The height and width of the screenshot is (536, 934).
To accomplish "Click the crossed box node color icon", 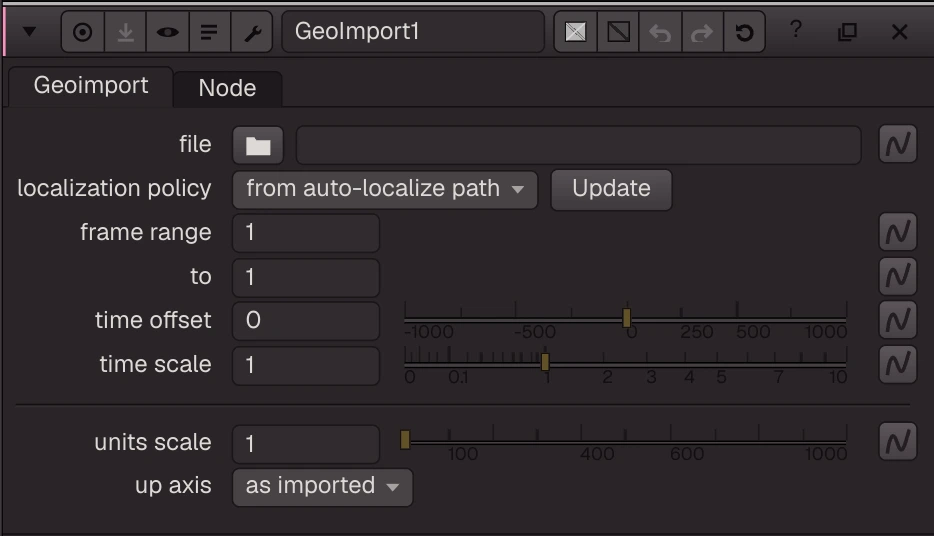I will pos(575,32).
